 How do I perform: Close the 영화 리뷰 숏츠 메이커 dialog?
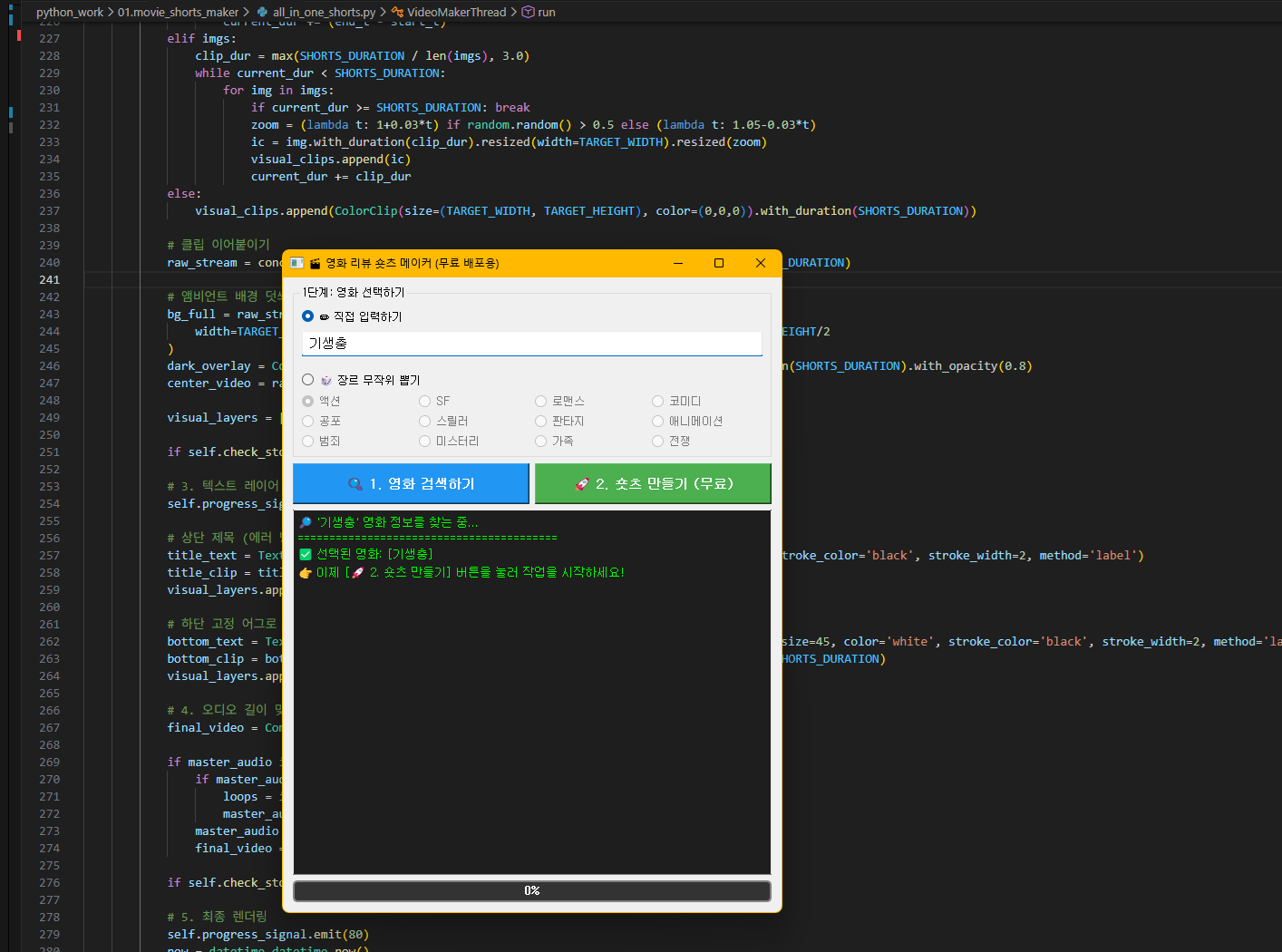point(761,263)
